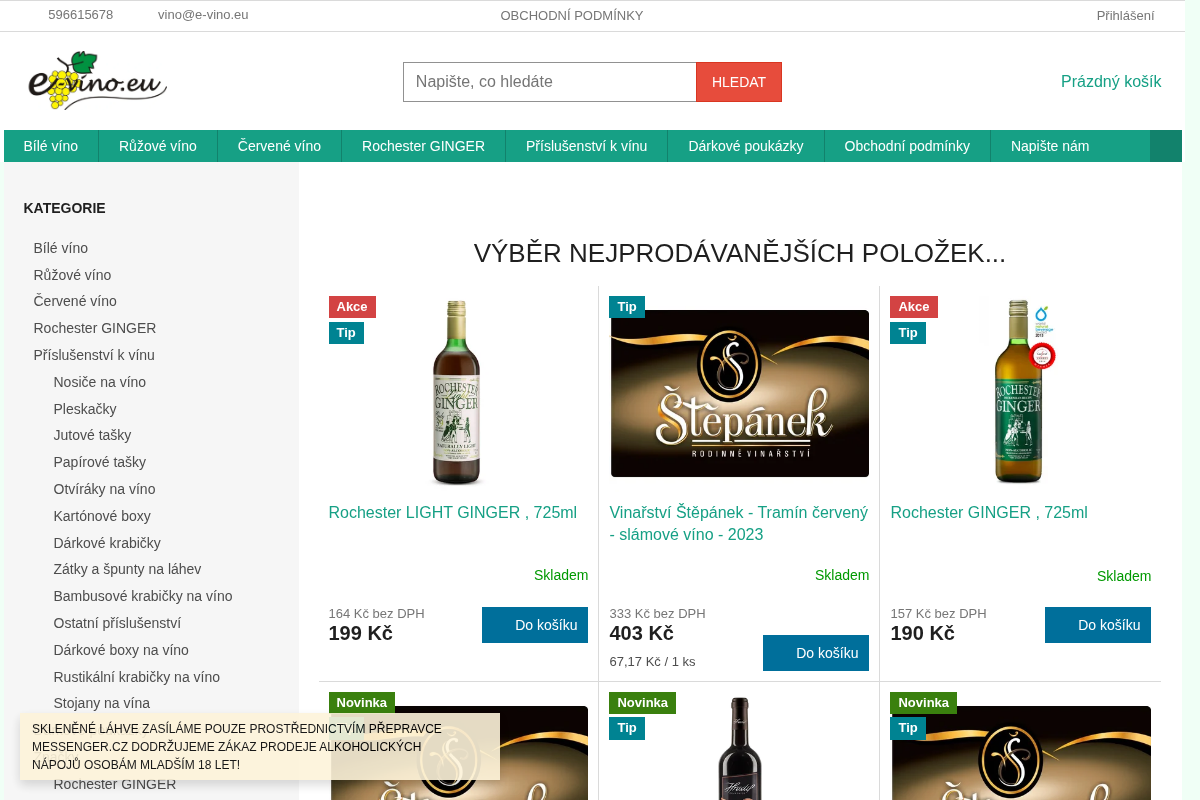Click the Akce badge on the 190 Kč Rochester GINGER
Screen dimensions: 1200x800
914,307
